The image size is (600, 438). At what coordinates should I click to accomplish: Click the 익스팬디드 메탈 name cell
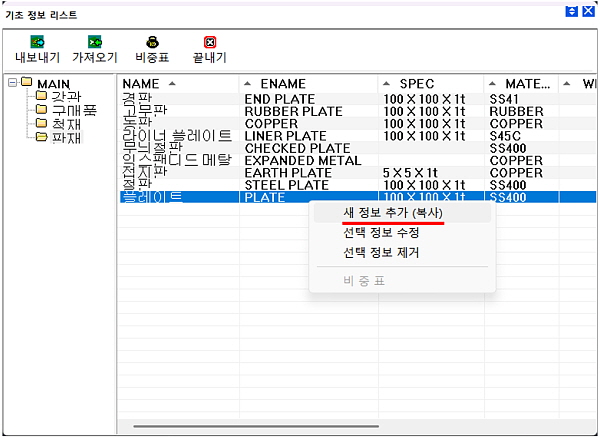tap(176, 160)
